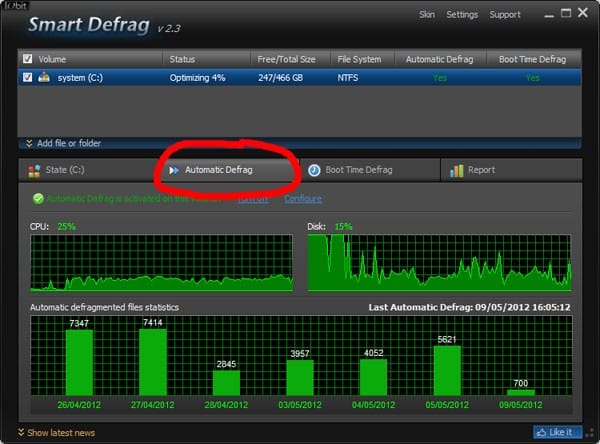Expand Show latest news
Image resolution: width=600 pixels, height=444 pixels.
(56, 433)
